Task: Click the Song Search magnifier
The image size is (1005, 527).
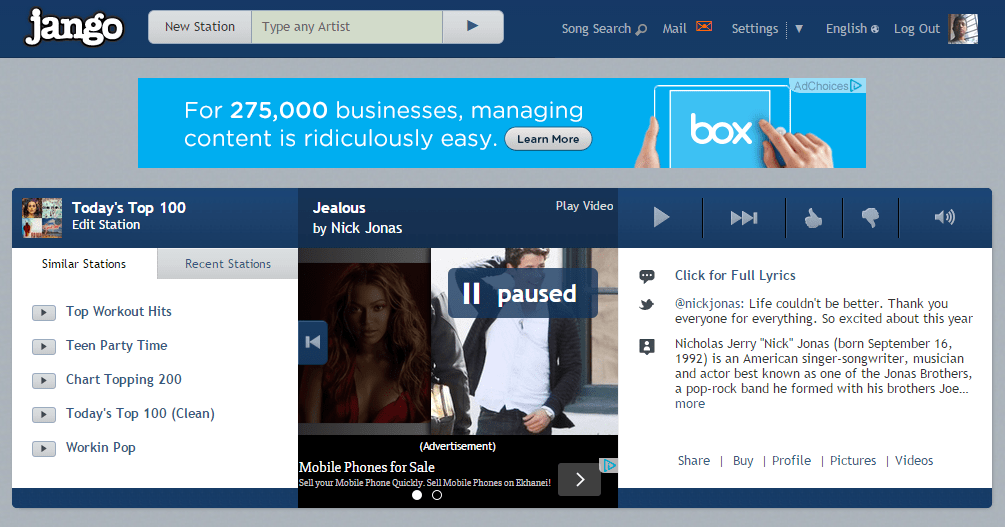Action: 641,29
